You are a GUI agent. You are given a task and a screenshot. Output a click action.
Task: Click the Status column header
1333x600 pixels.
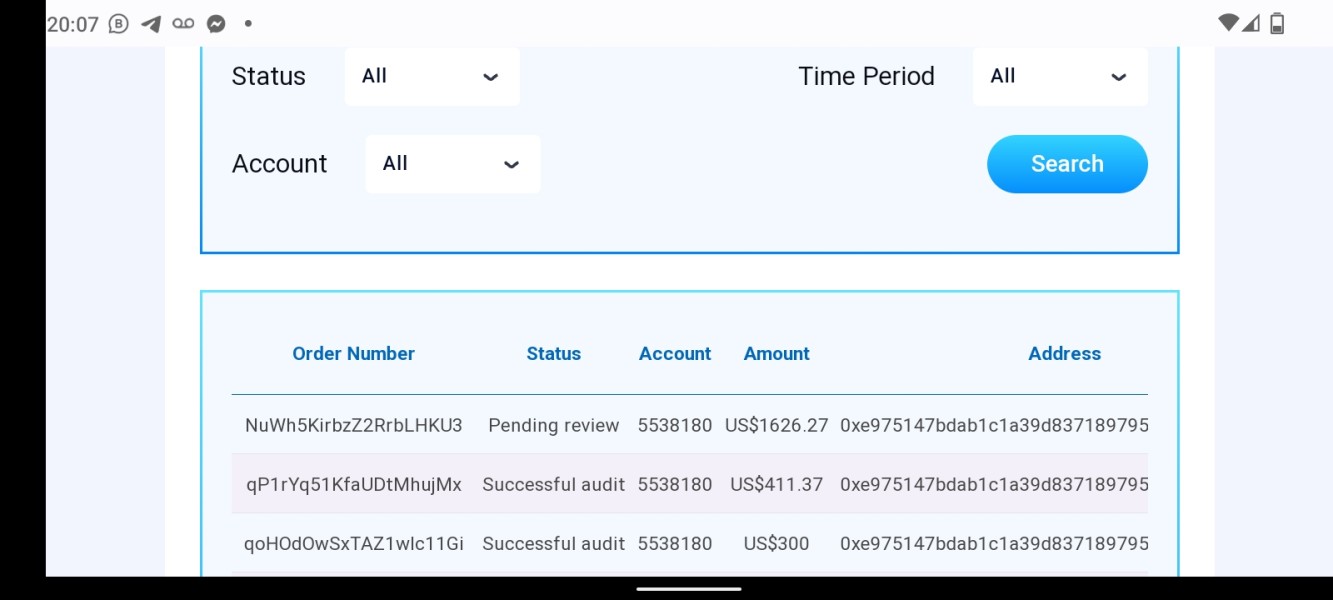click(x=553, y=354)
